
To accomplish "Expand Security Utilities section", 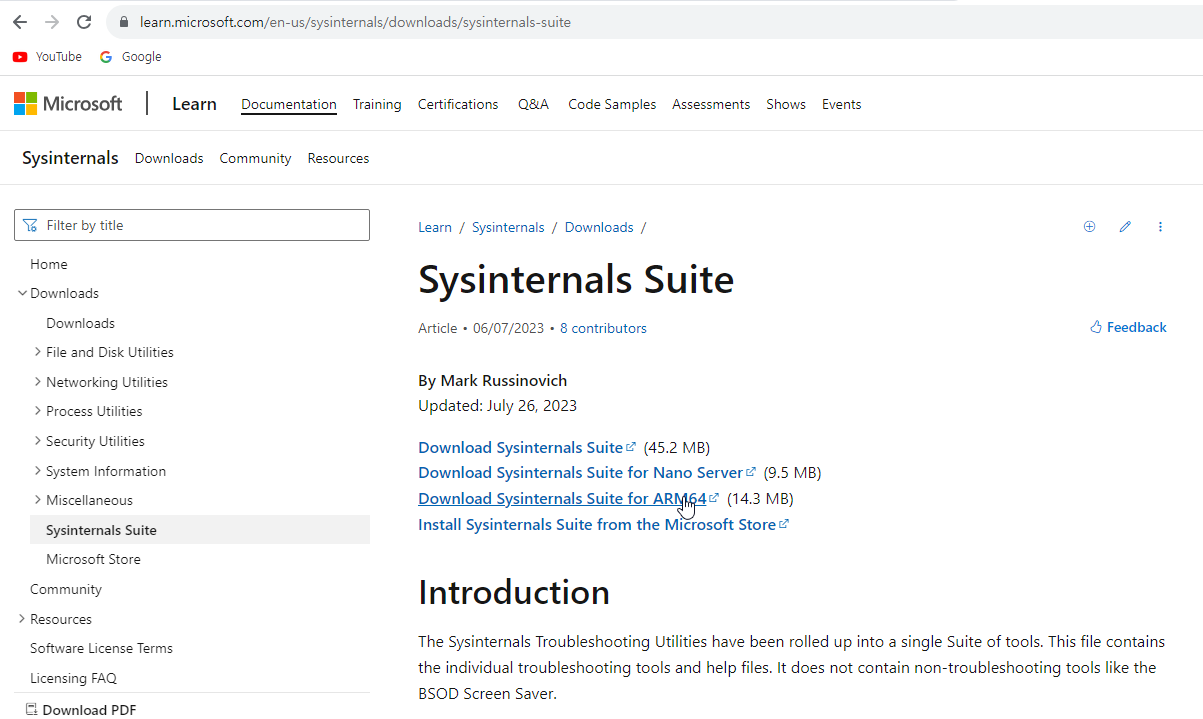I will pos(38,441).
